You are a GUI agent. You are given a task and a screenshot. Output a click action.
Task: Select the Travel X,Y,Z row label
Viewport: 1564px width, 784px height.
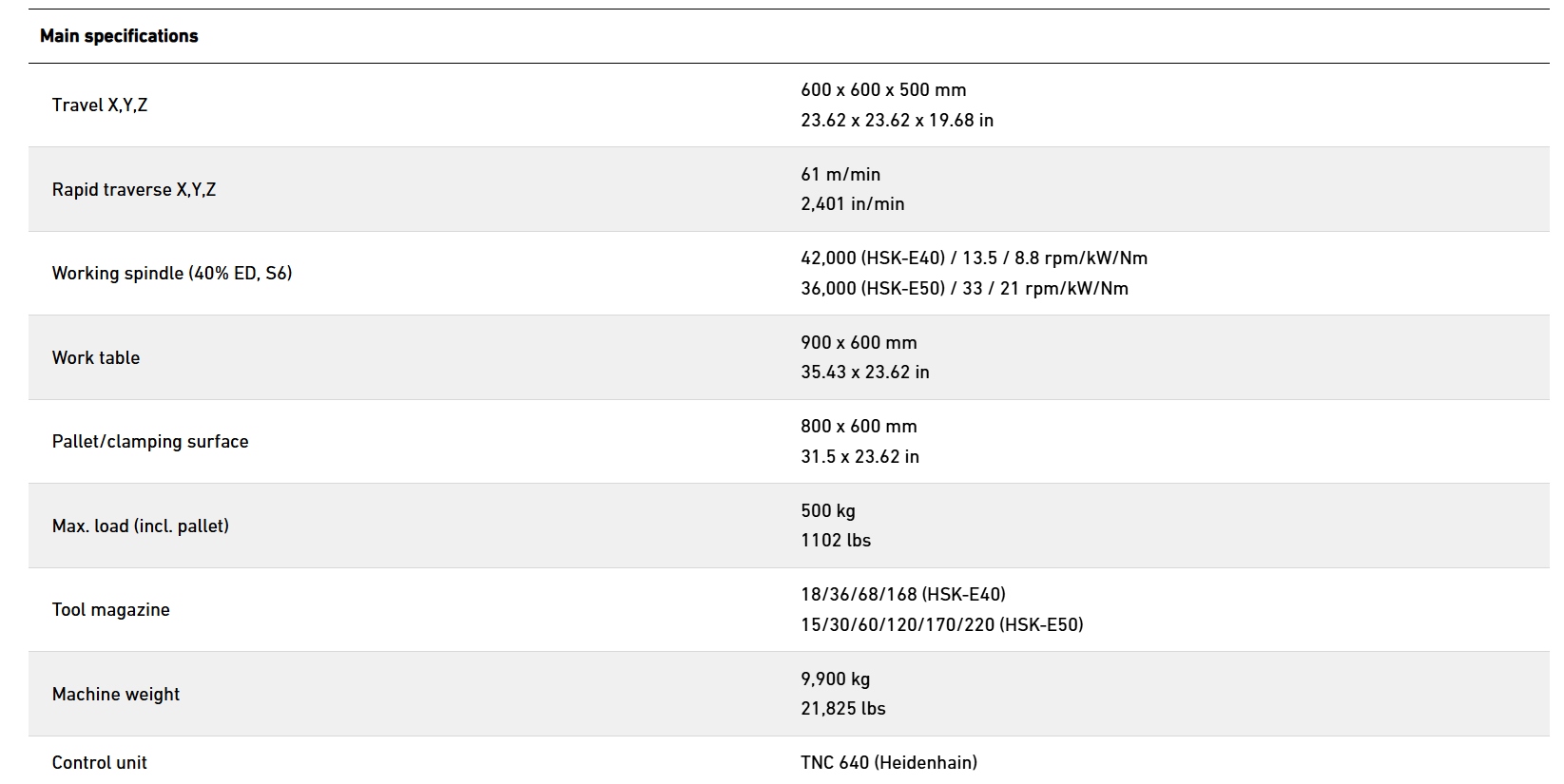[100, 105]
